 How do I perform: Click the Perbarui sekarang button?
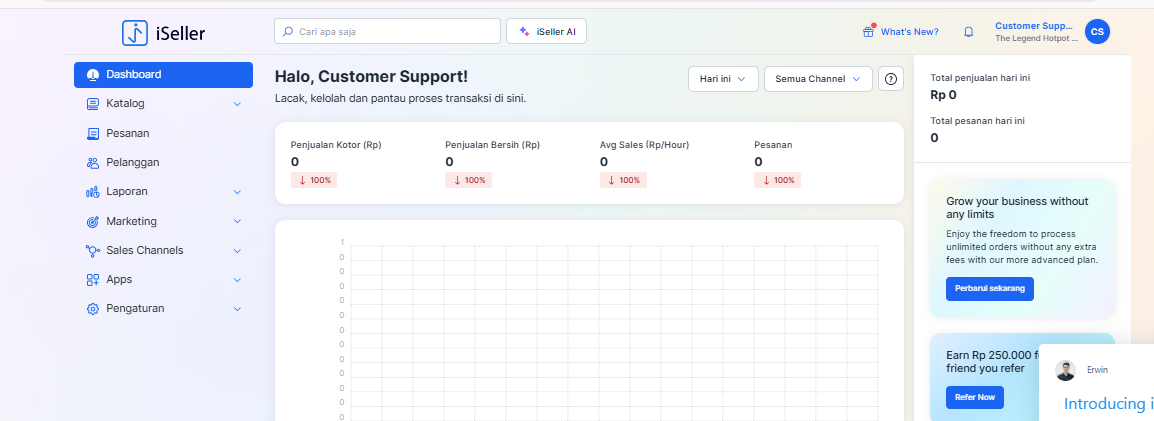click(989, 288)
